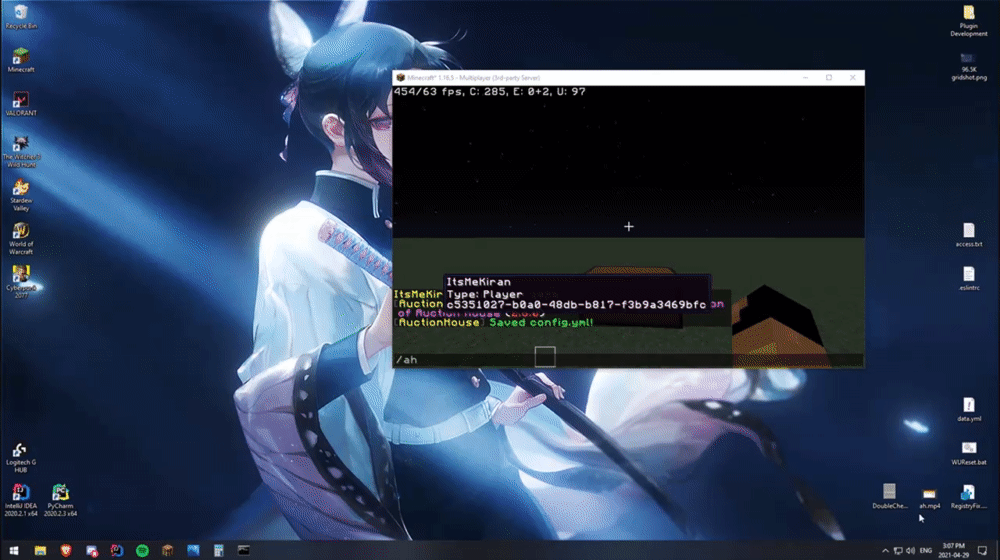Image resolution: width=1000 pixels, height=560 pixels.
Task: Select the Logitech G HUB shortcut
Action: 20,458
